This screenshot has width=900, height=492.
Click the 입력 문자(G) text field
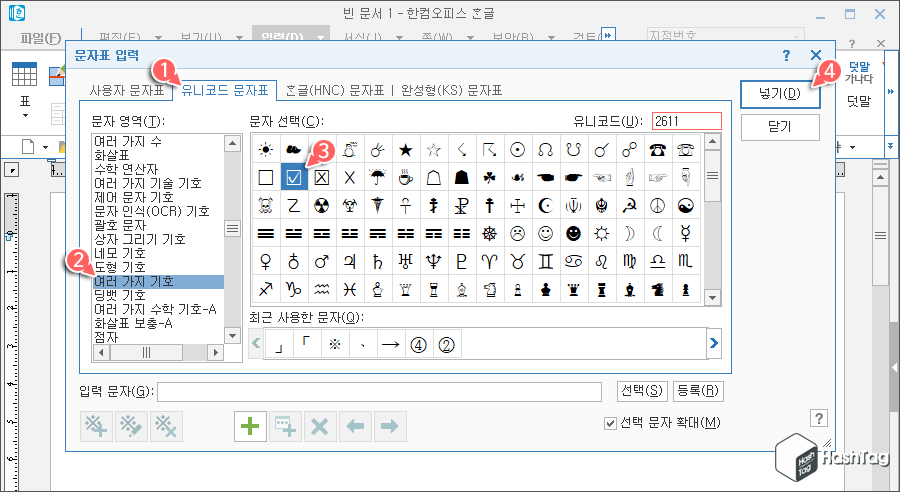point(379,392)
